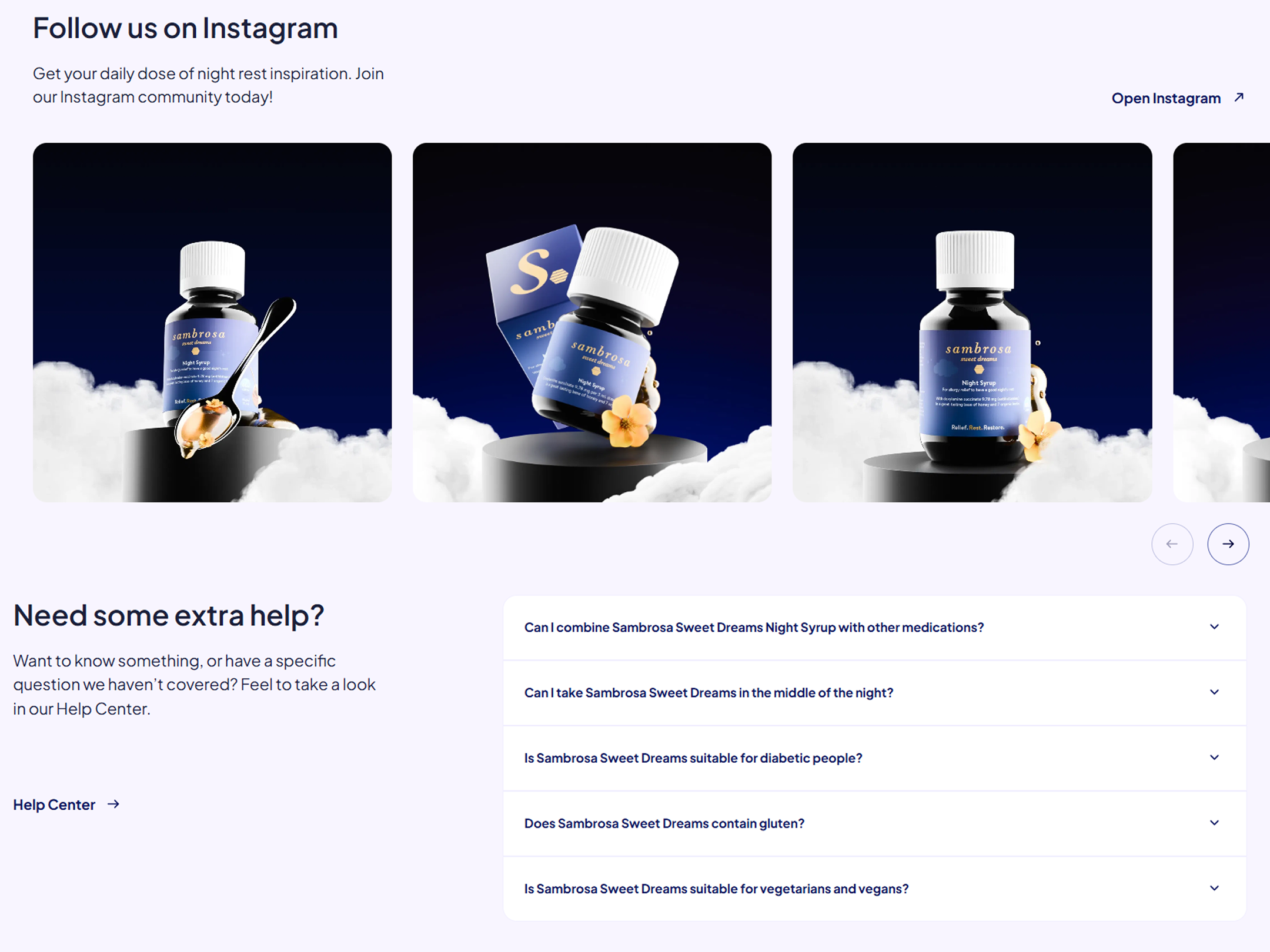The image size is (1270, 952).
Task: Click chevron on middle of night FAQ
Action: [1214, 692]
